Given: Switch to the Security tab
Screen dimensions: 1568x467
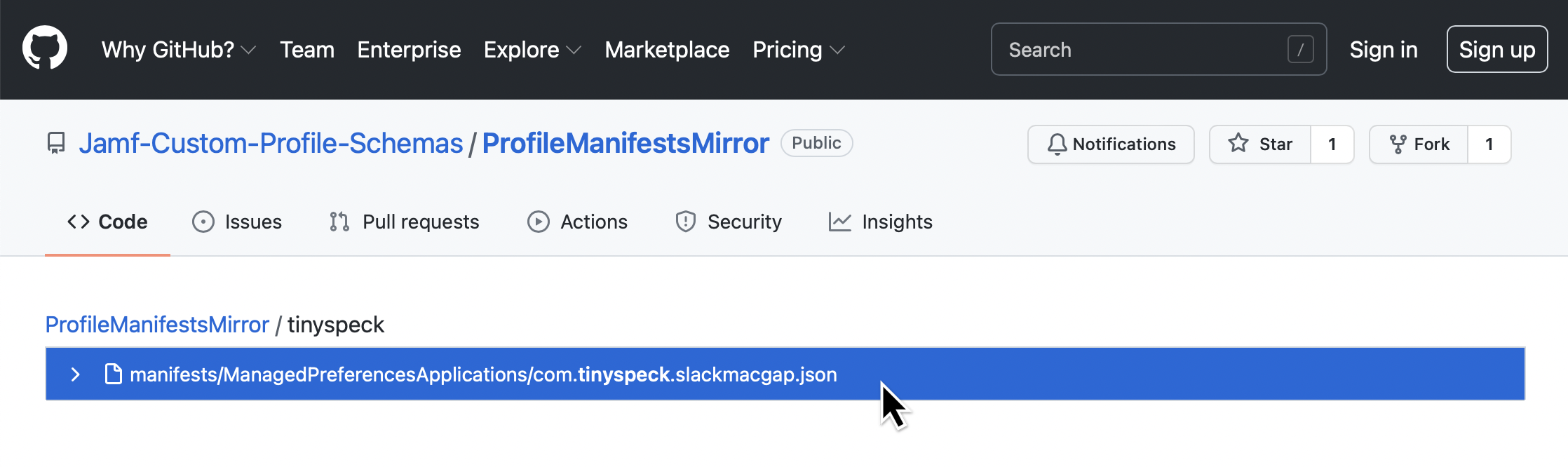Looking at the screenshot, I should [x=728, y=222].
